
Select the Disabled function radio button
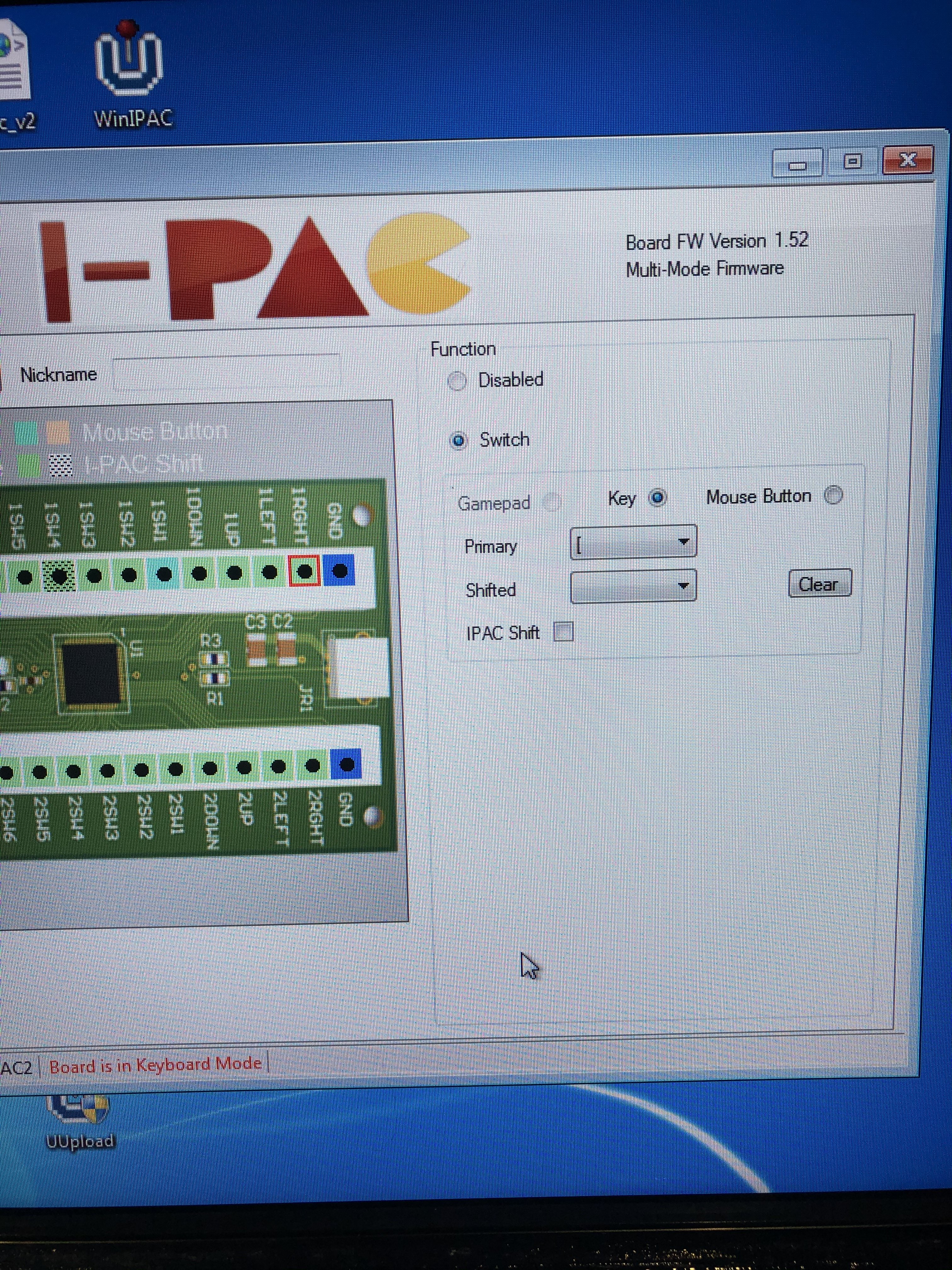click(457, 381)
